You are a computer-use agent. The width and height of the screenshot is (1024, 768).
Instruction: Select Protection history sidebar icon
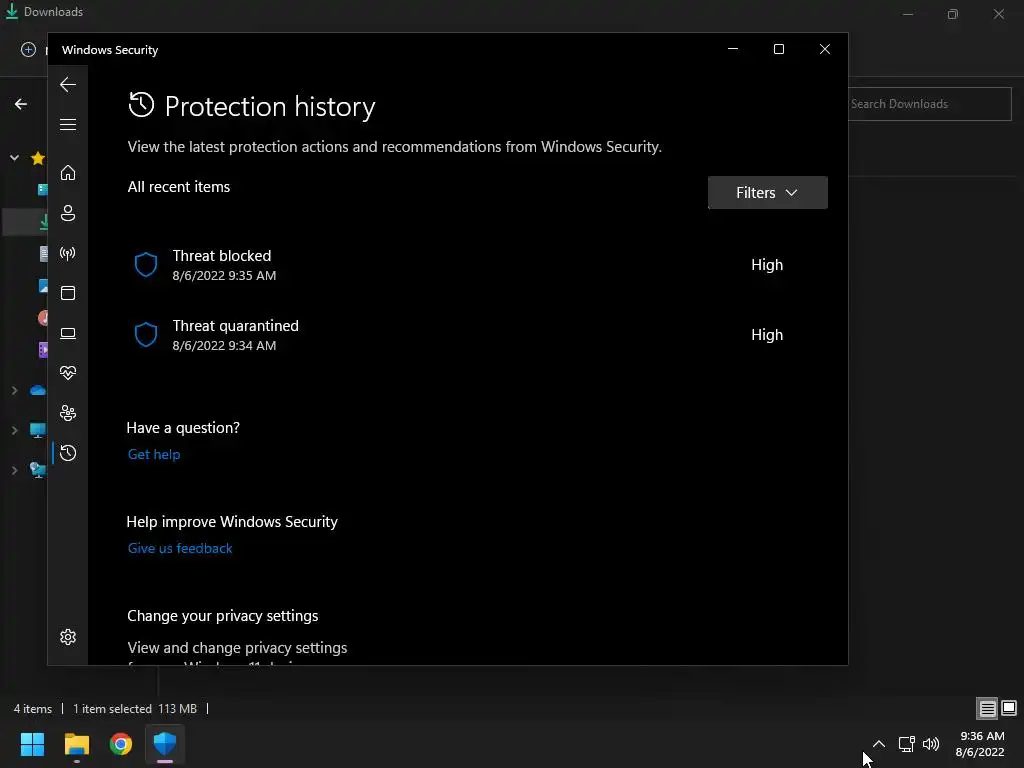tap(68, 453)
